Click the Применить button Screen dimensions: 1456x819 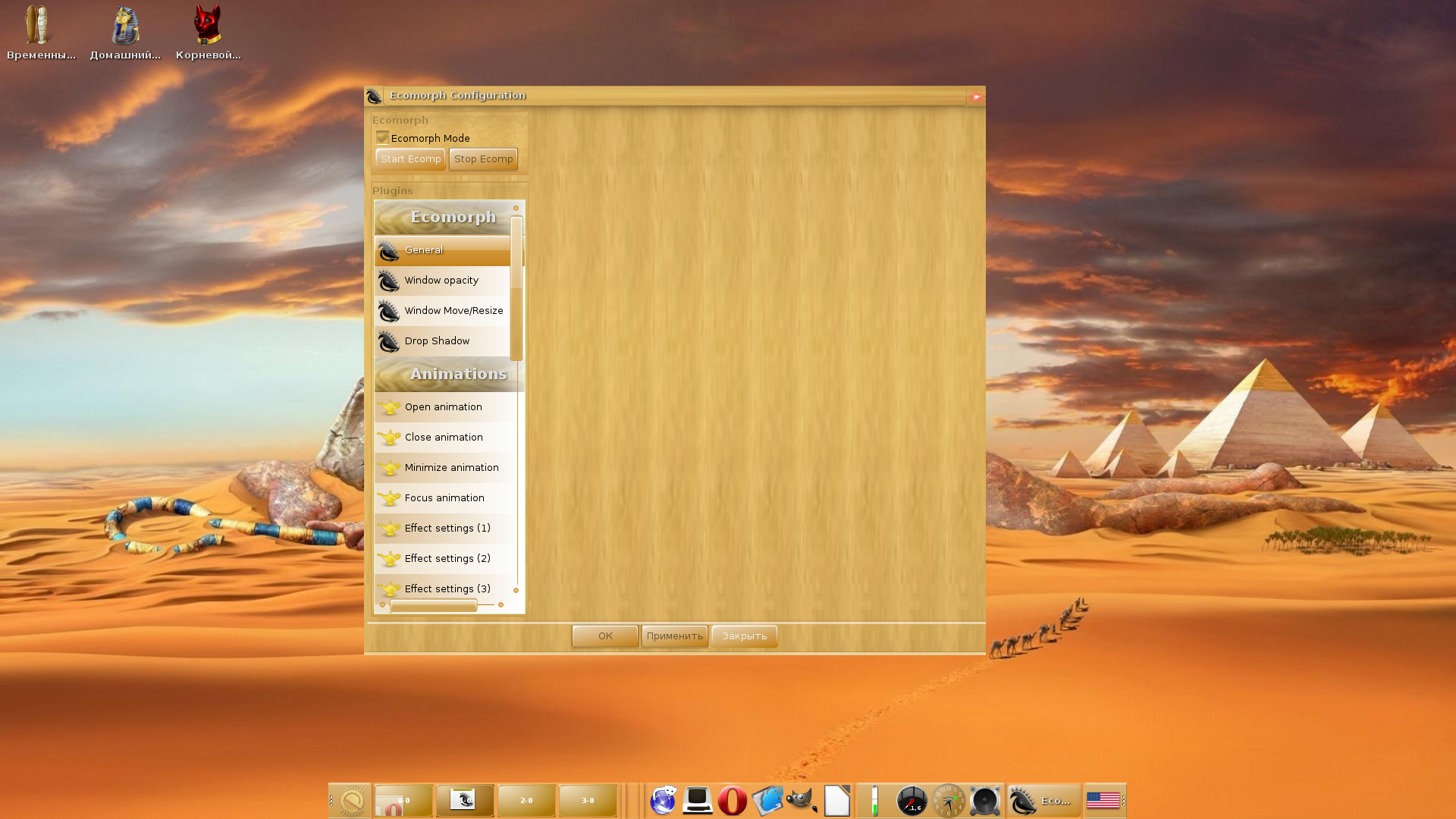(675, 636)
